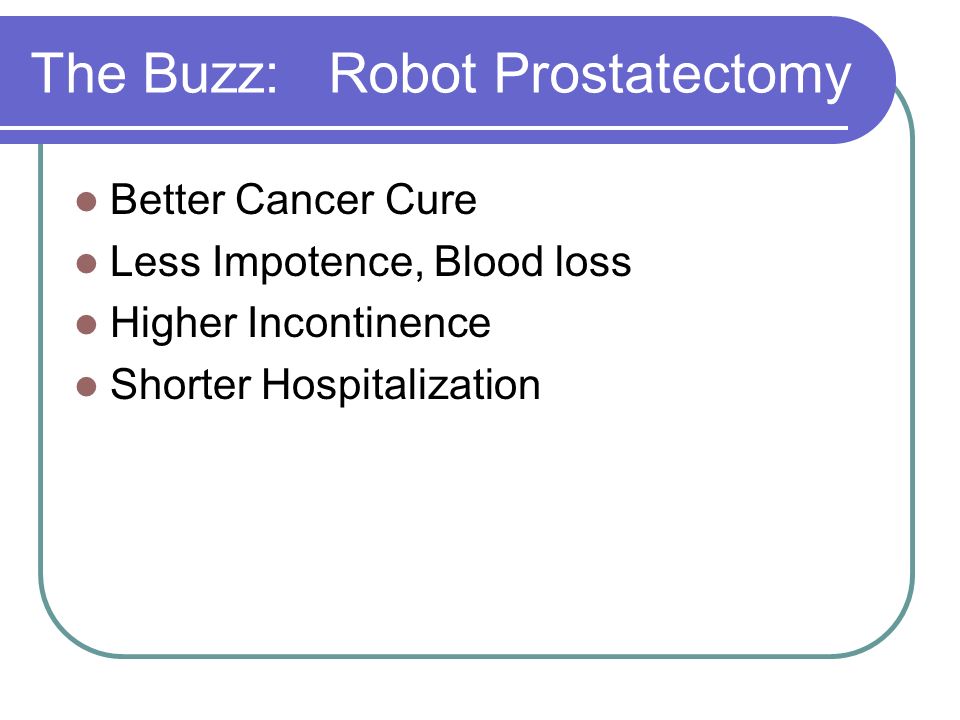Image resolution: width=960 pixels, height=720 pixels.
Task: Select the 'Higher Incontinence' bullet text
Action: [x=301, y=323]
